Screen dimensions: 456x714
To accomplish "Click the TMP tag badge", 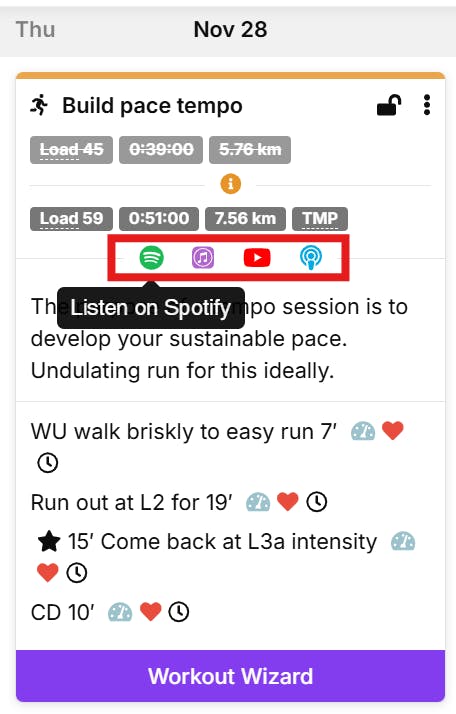I will click(x=320, y=219).
